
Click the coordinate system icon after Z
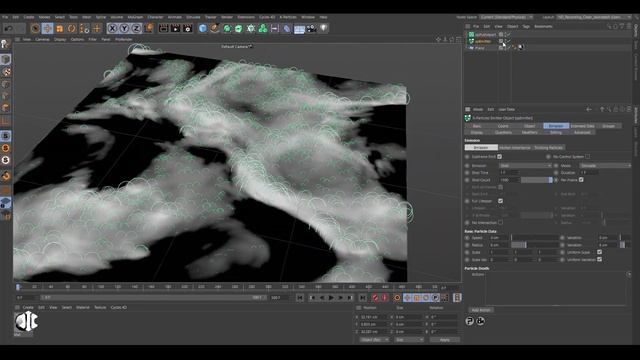pos(149,28)
